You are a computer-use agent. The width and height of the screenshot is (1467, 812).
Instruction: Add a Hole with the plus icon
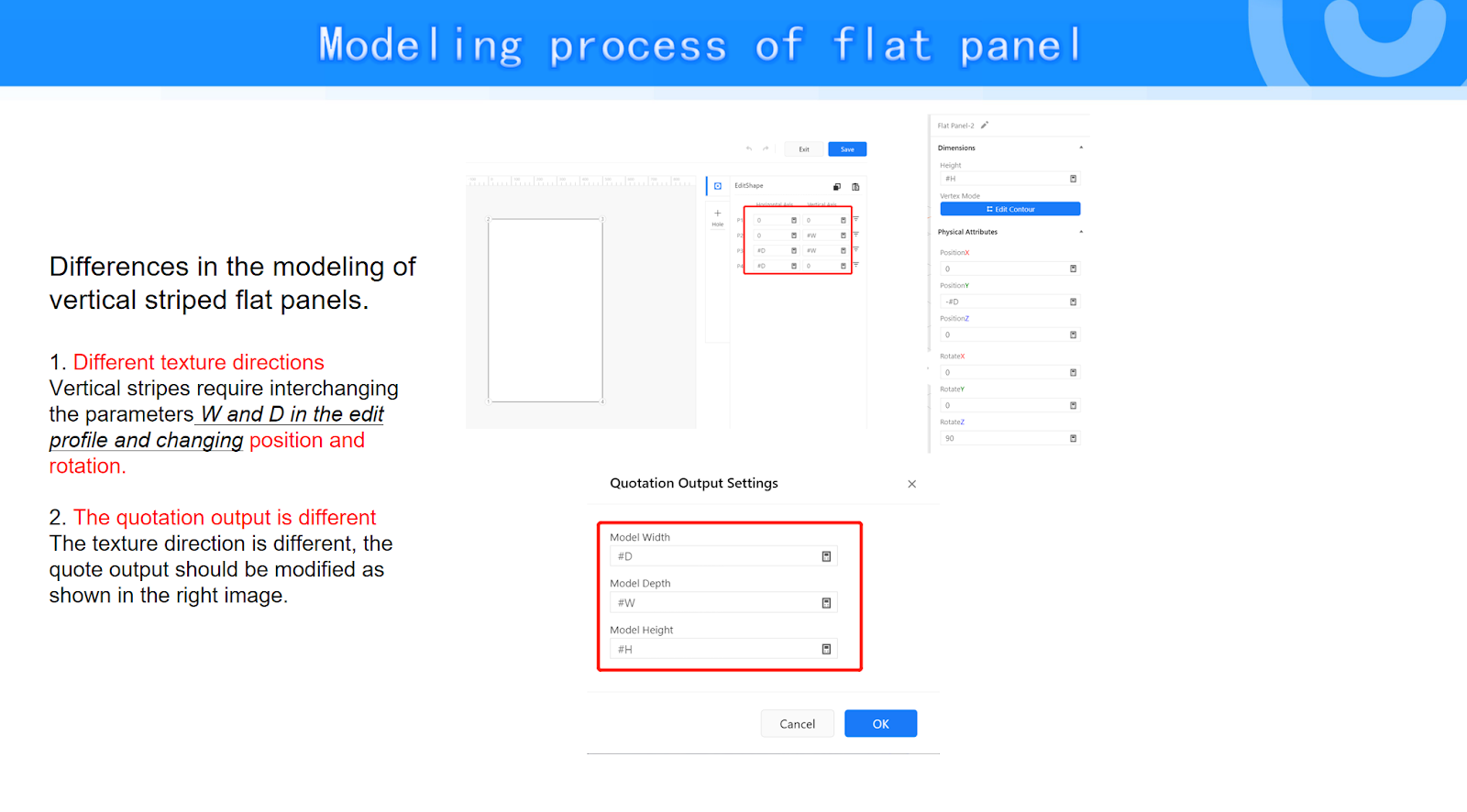[x=718, y=214]
